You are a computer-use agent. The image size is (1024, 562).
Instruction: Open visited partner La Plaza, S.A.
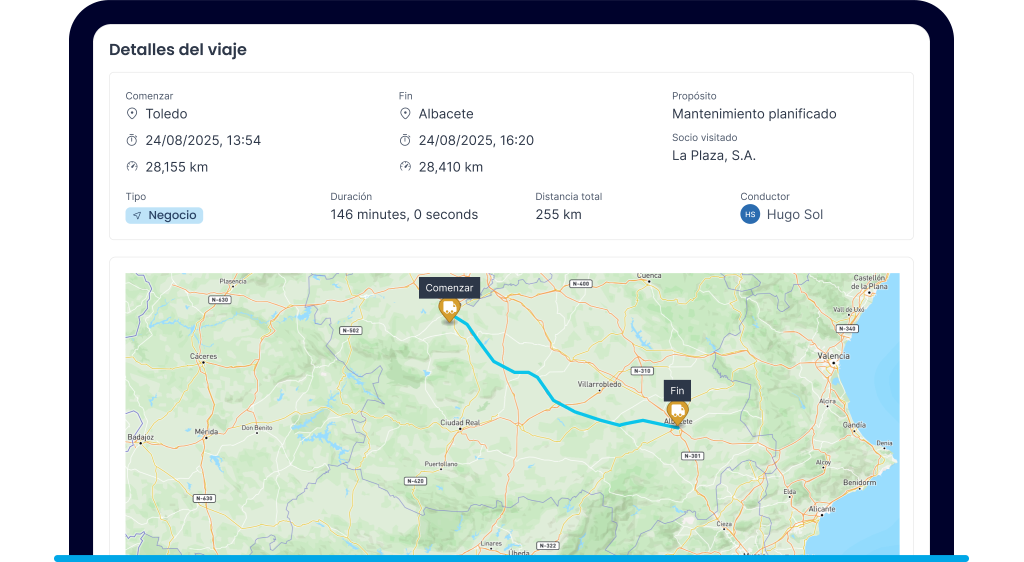[713, 155]
